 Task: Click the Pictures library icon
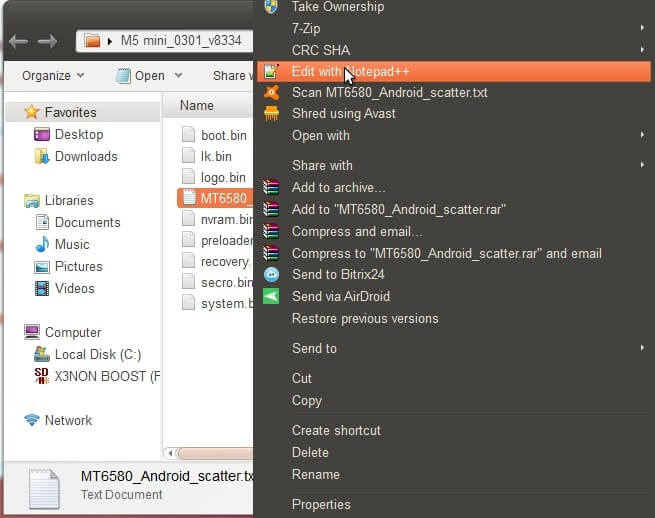click(x=42, y=267)
